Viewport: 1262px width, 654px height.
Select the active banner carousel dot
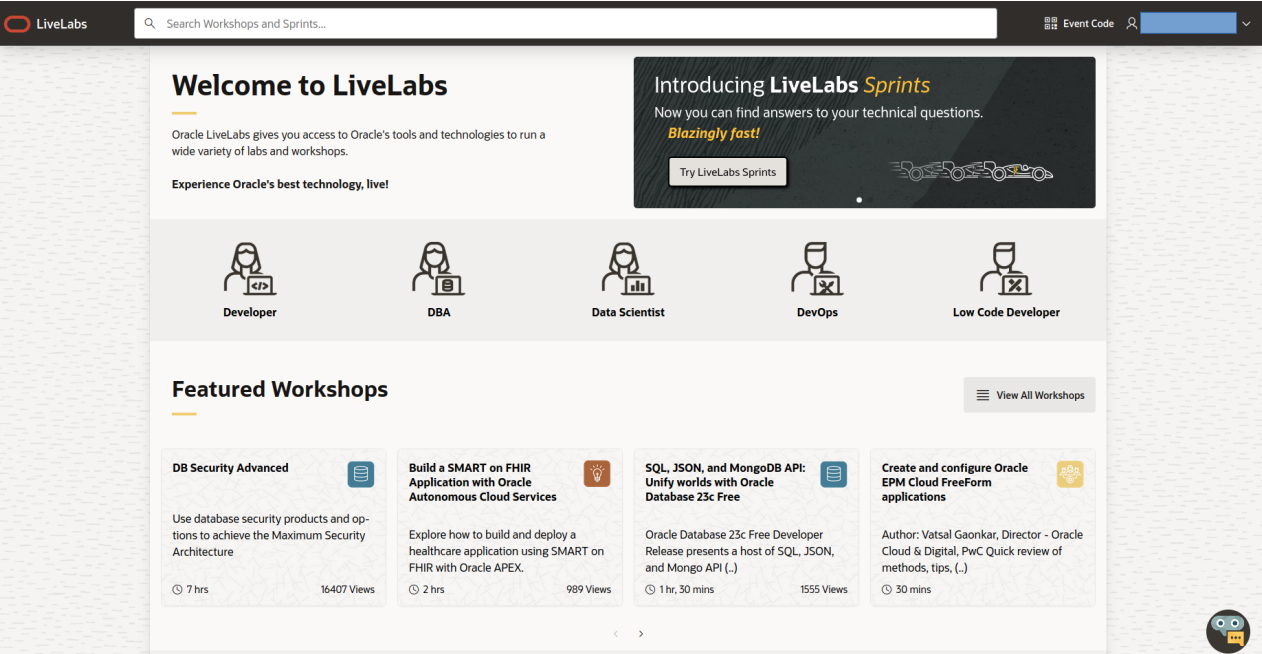pos(859,200)
